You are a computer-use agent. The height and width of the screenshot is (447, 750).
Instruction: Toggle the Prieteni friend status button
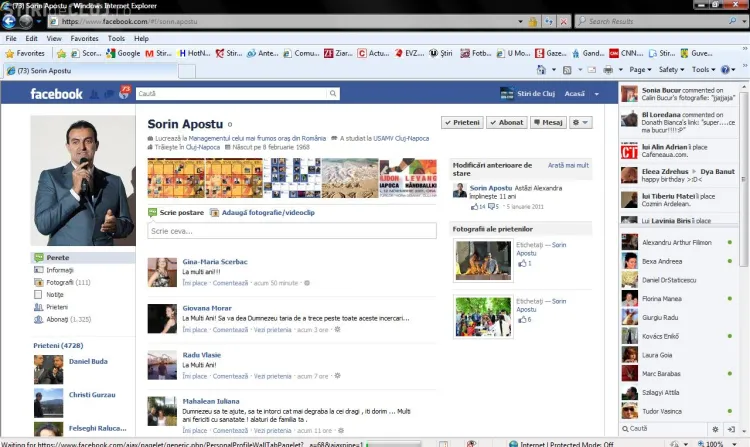coord(462,122)
